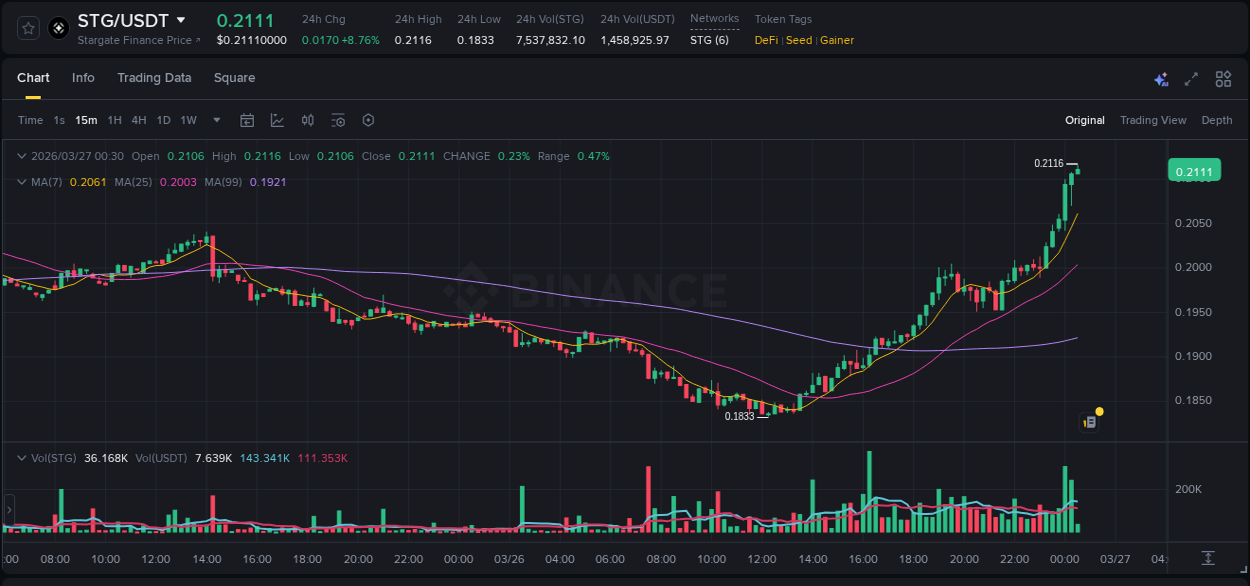Collapse the Vol(STG) indicator chevron
The width and height of the screenshot is (1250, 586).
click(x=22, y=458)
